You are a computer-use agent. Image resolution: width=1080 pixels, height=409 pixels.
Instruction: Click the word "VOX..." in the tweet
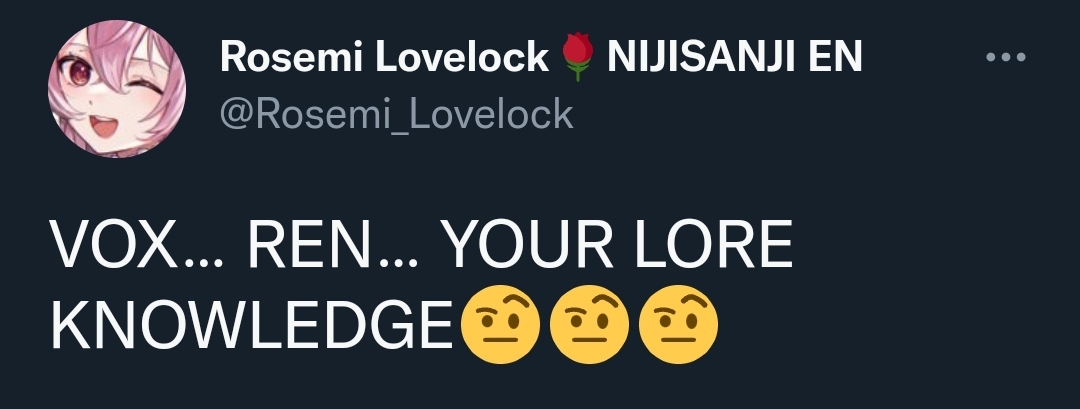pyautogui.click(x=137, y=246)
